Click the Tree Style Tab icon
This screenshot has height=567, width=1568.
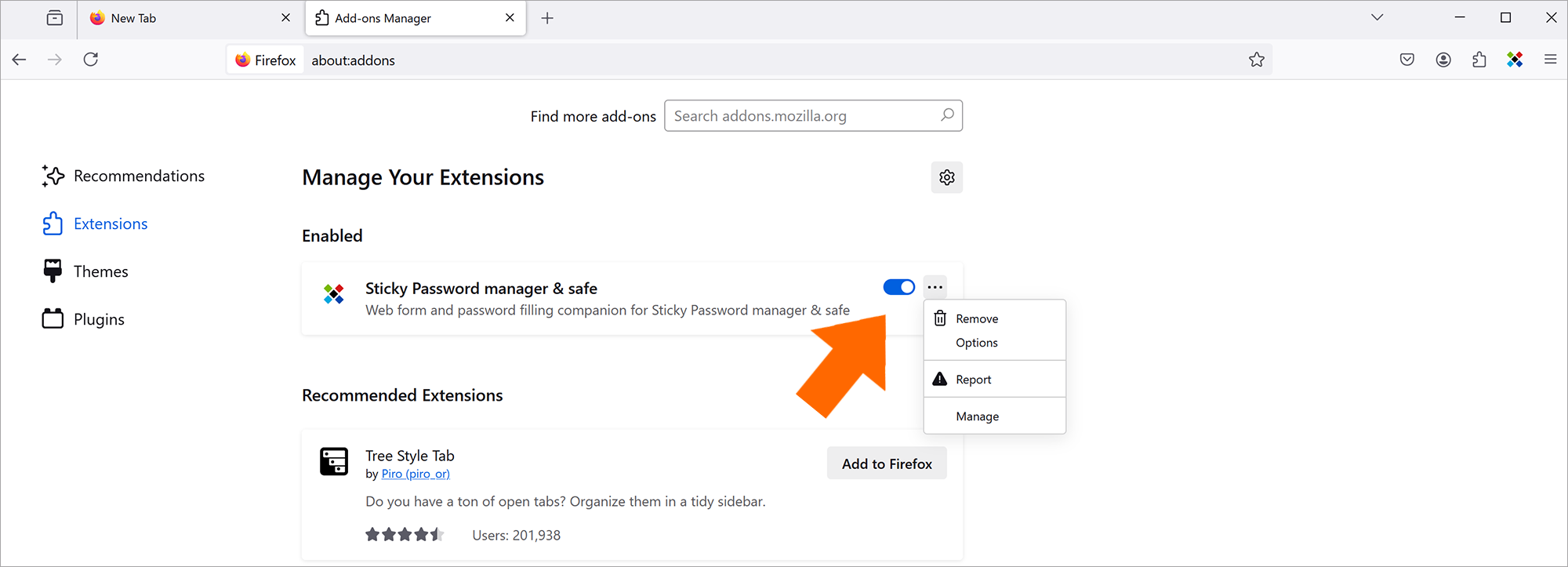tap(334, 461)
